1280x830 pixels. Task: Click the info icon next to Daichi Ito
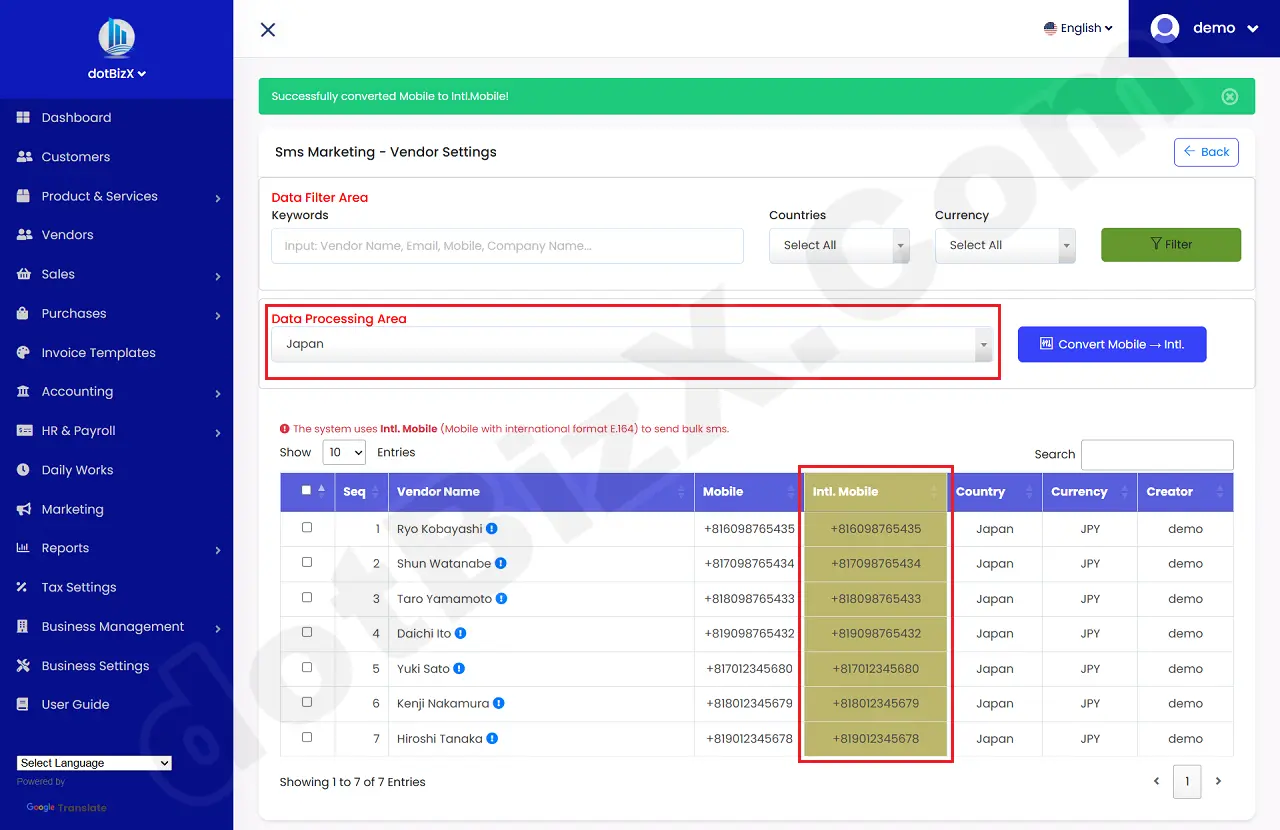coord(460,633)
